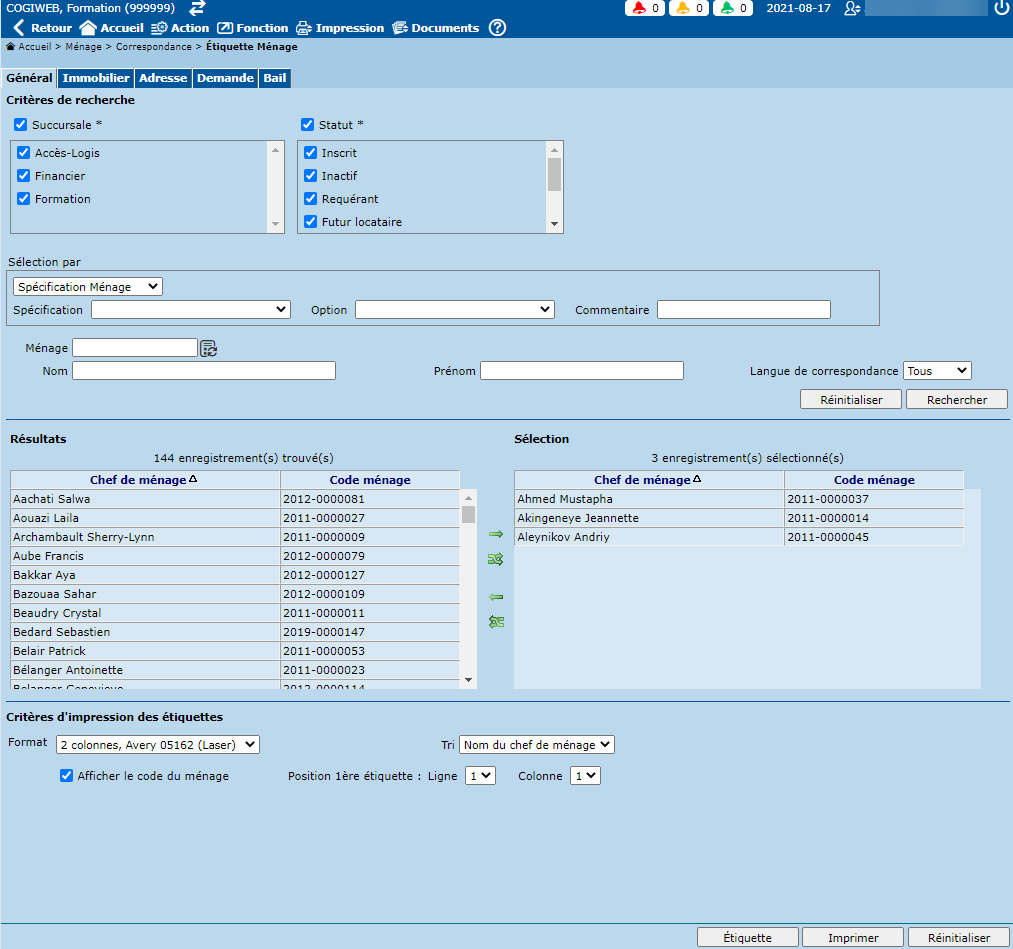The height and width of the screenshot is (949, 1013).
Task: Open the Impression menu
Action: (339, 28)
